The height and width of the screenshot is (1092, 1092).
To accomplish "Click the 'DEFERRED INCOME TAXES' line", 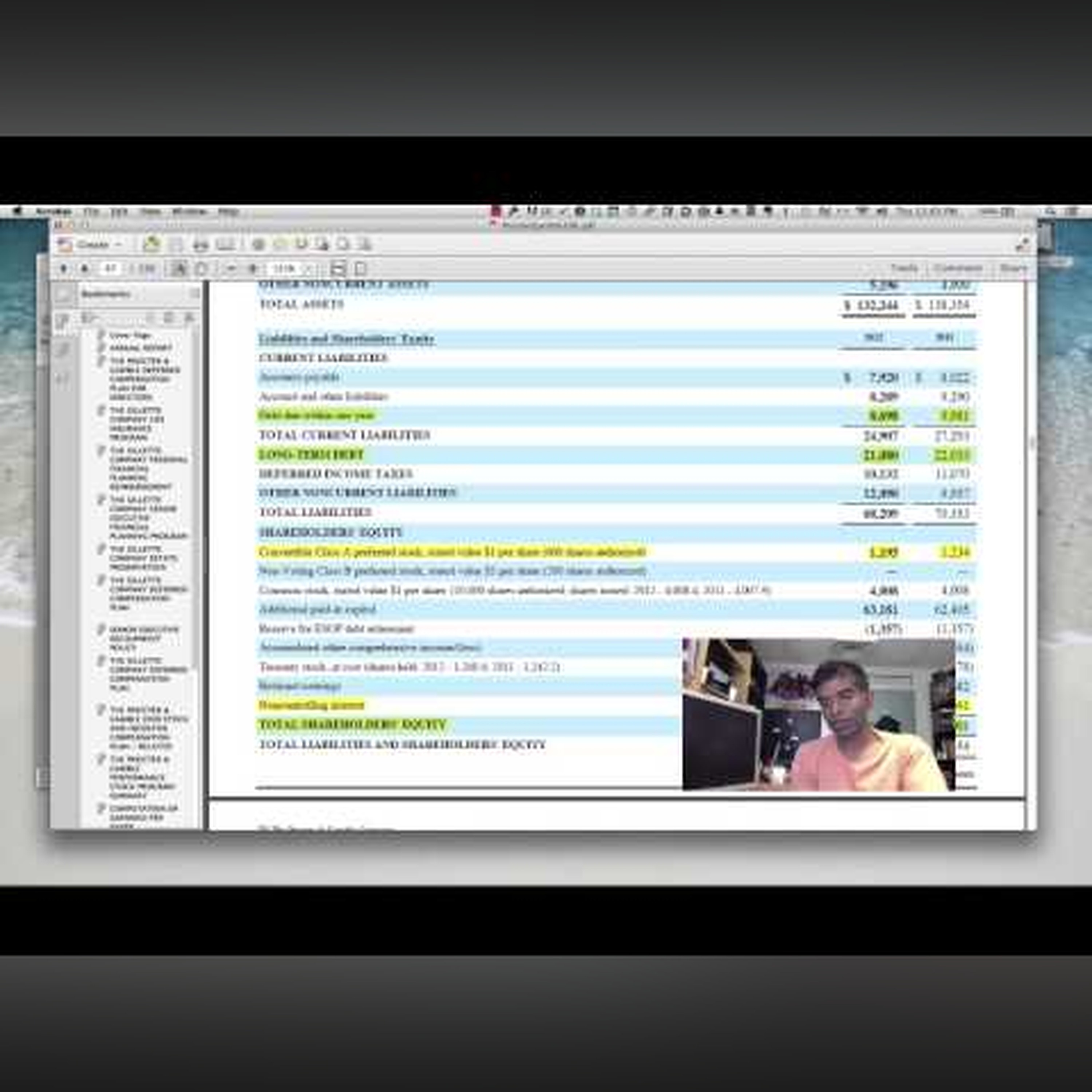I will [x=336, y=474].
